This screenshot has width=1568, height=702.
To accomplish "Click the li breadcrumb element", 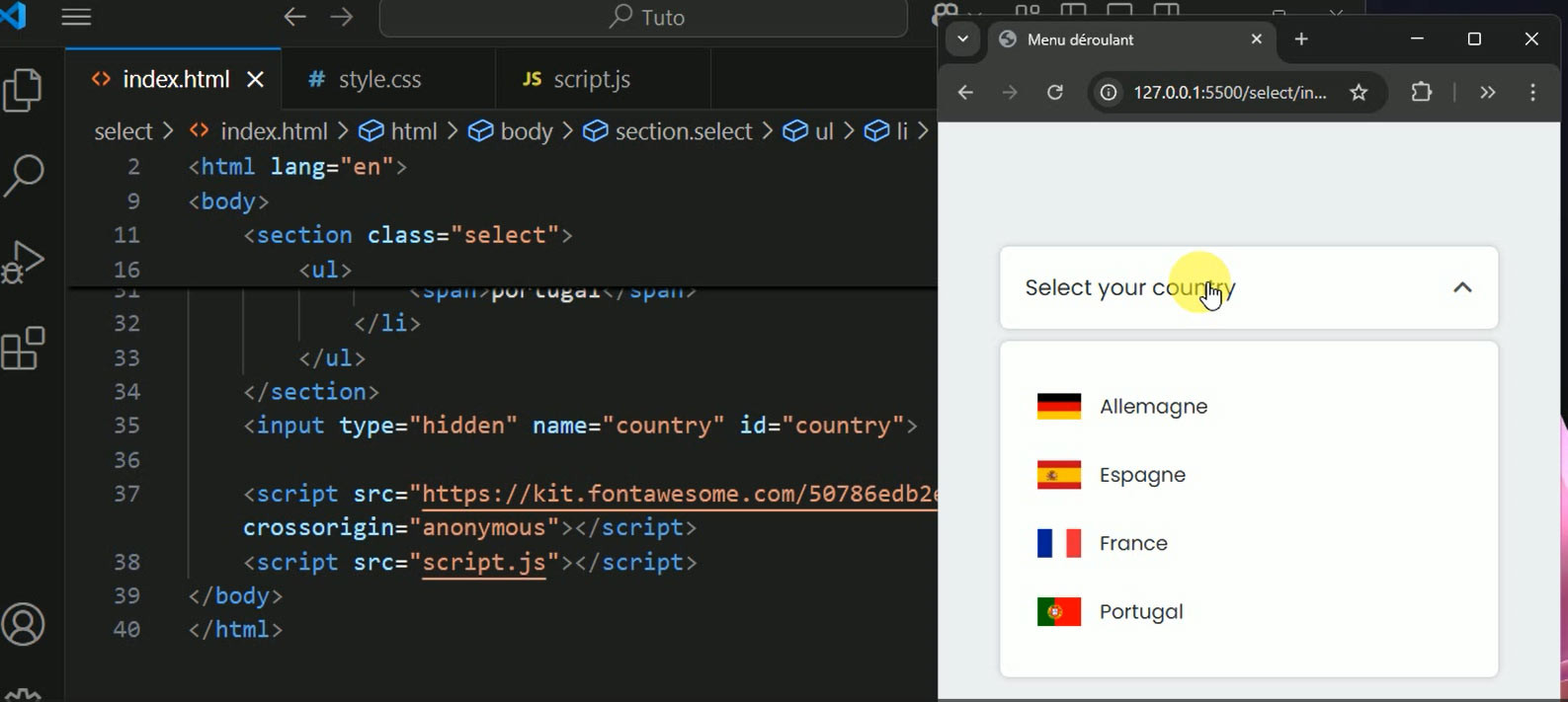I will tap(887, 131).
